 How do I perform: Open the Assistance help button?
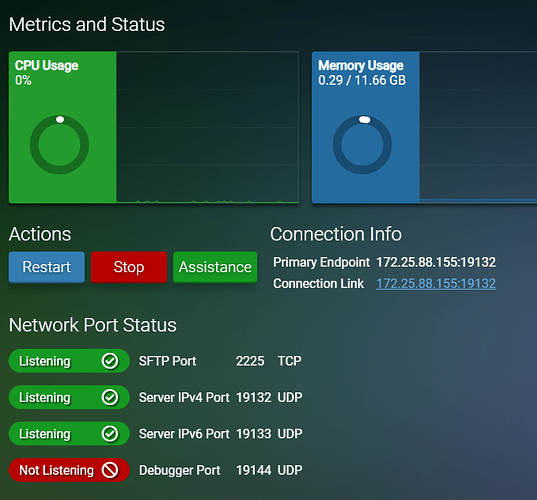pos(215,267)
